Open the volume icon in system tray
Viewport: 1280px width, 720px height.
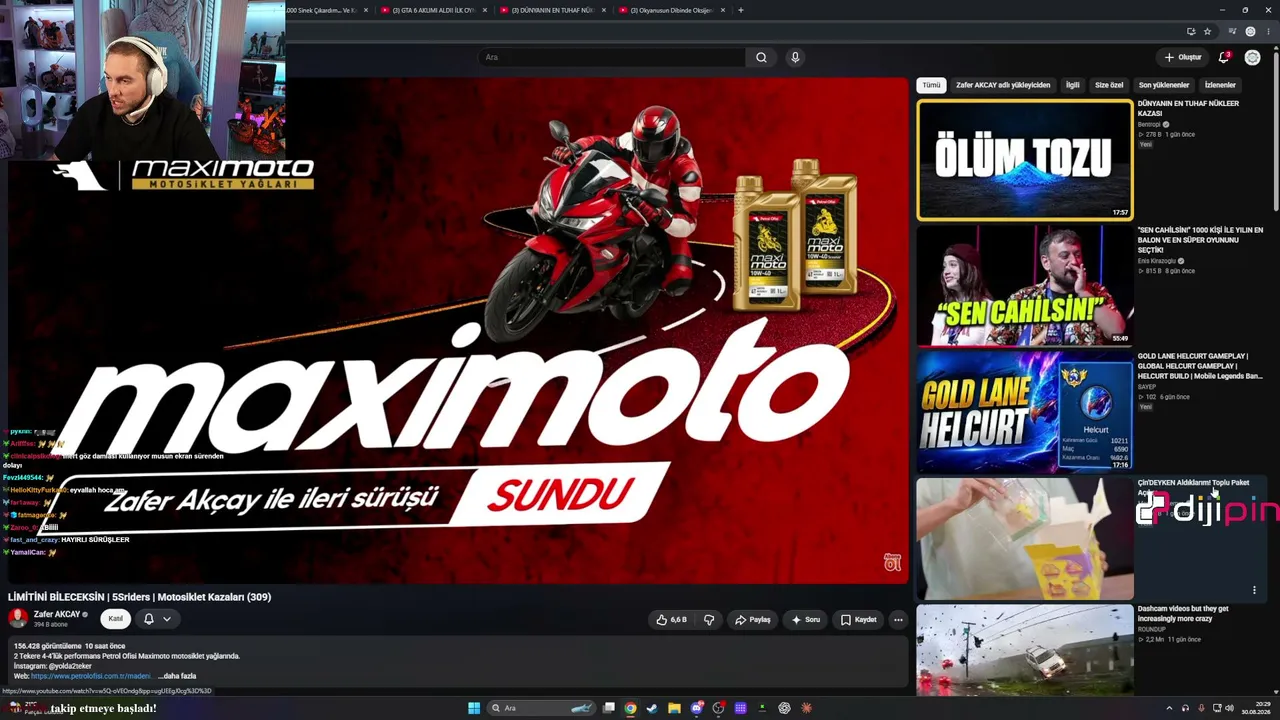1229,708
